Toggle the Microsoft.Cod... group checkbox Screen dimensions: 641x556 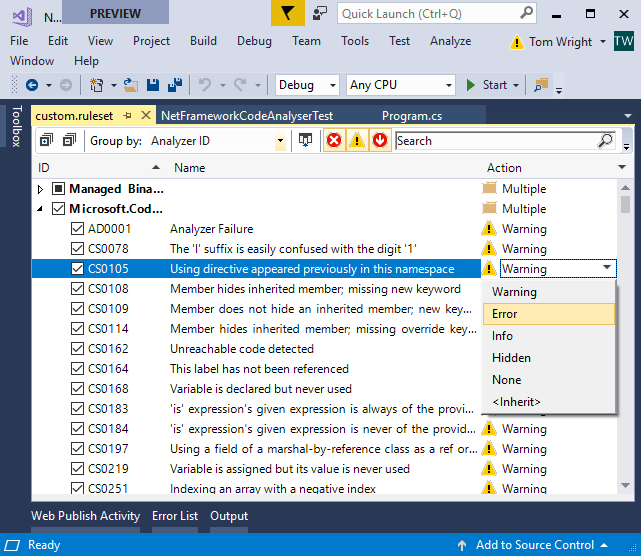[x=58, y=208]
